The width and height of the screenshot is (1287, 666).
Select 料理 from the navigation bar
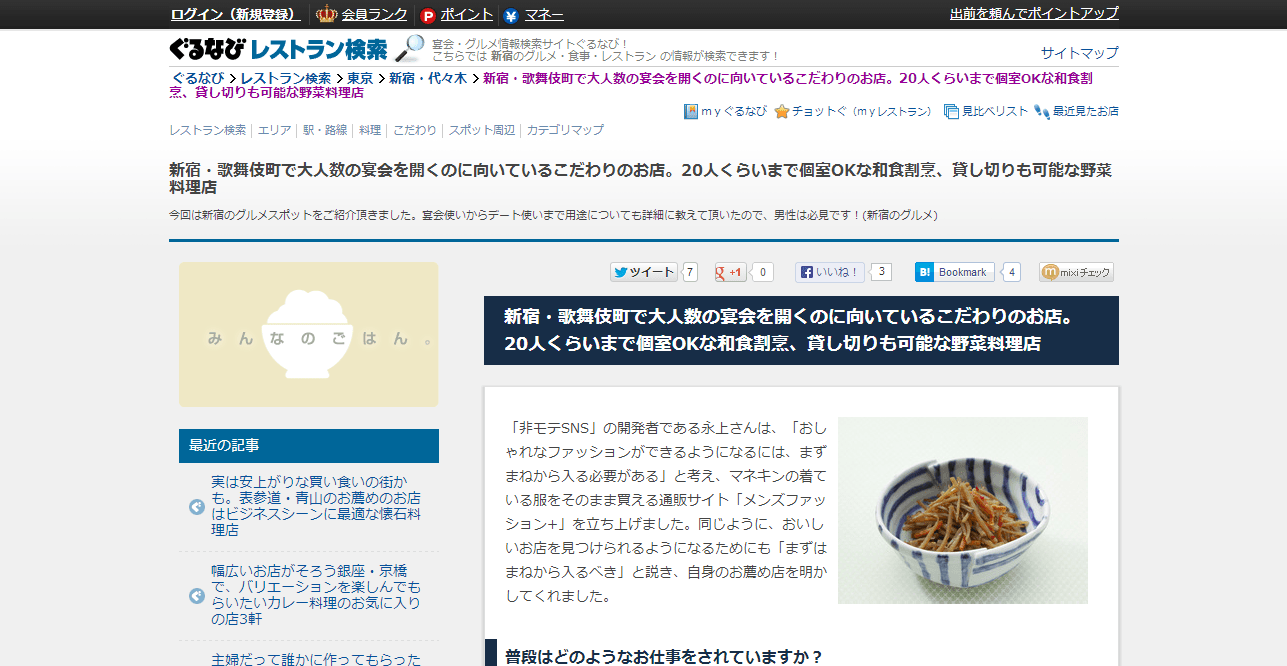369,130
